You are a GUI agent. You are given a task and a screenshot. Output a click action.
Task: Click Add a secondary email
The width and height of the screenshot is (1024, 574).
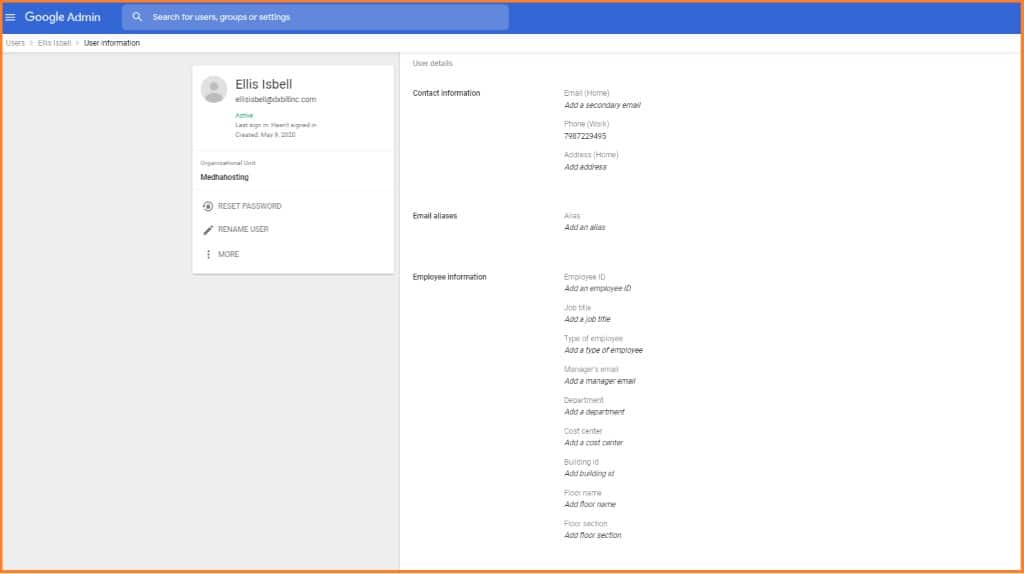click(x=602, y=105)
